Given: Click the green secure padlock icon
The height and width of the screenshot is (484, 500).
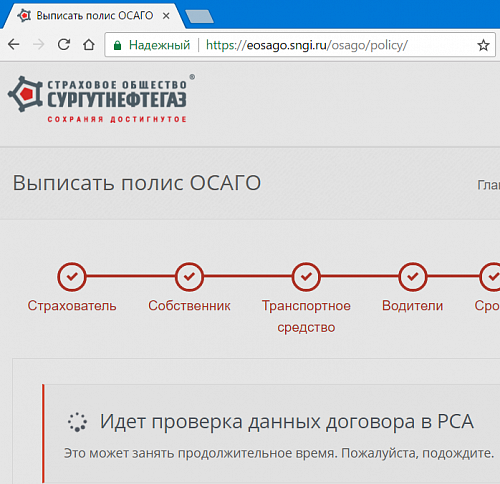Looking at the screenshot, I should click(117, 45).
